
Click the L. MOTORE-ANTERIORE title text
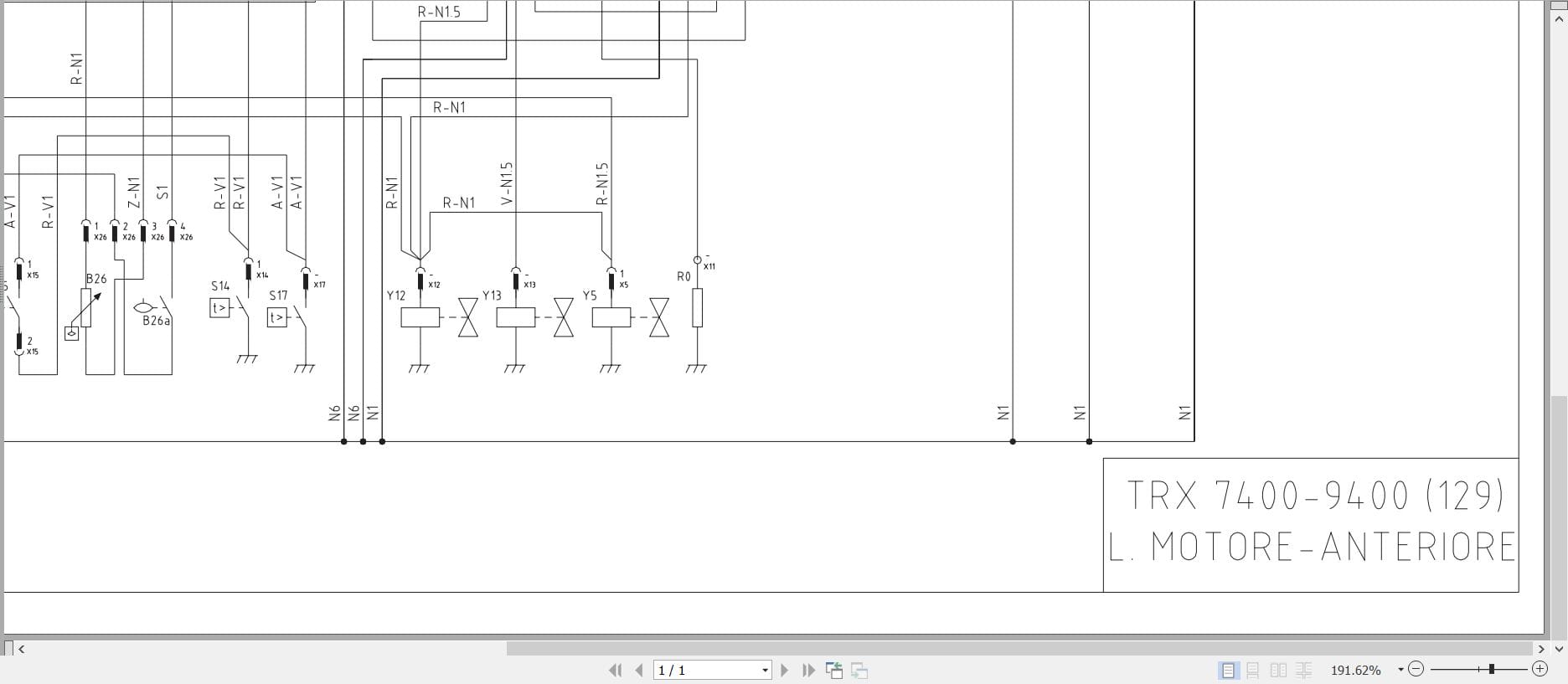(x=1313, y=547)
